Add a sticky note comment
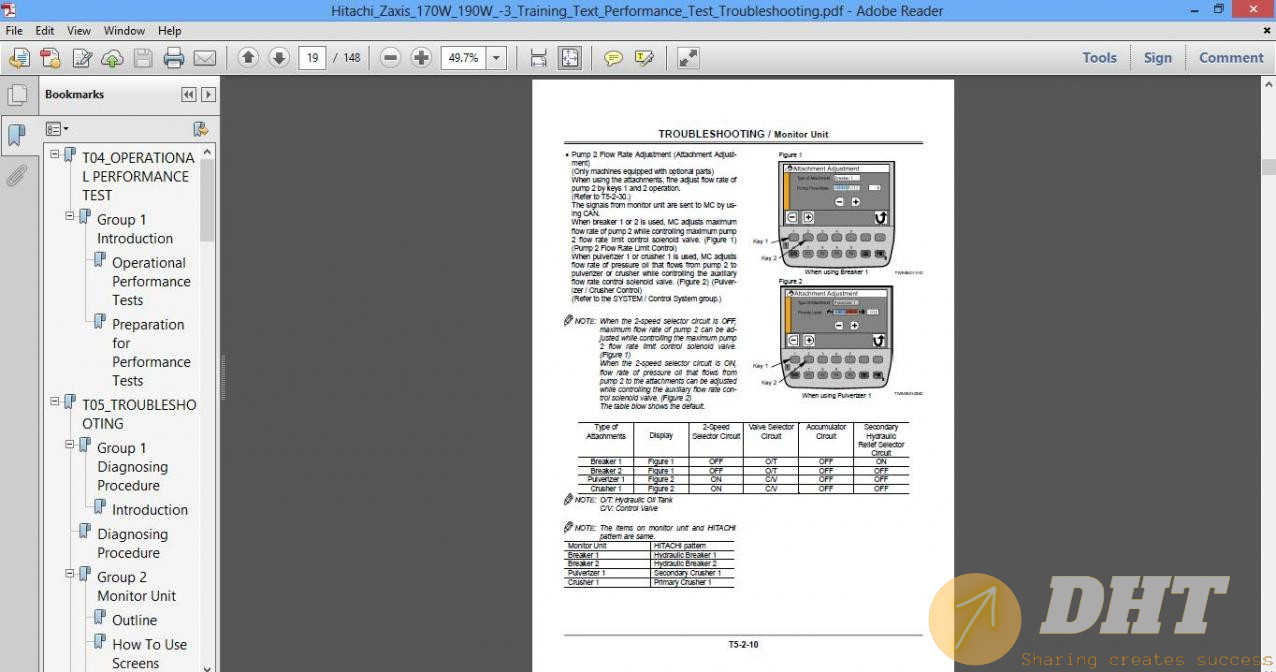1276x672 pixels. 613,58
